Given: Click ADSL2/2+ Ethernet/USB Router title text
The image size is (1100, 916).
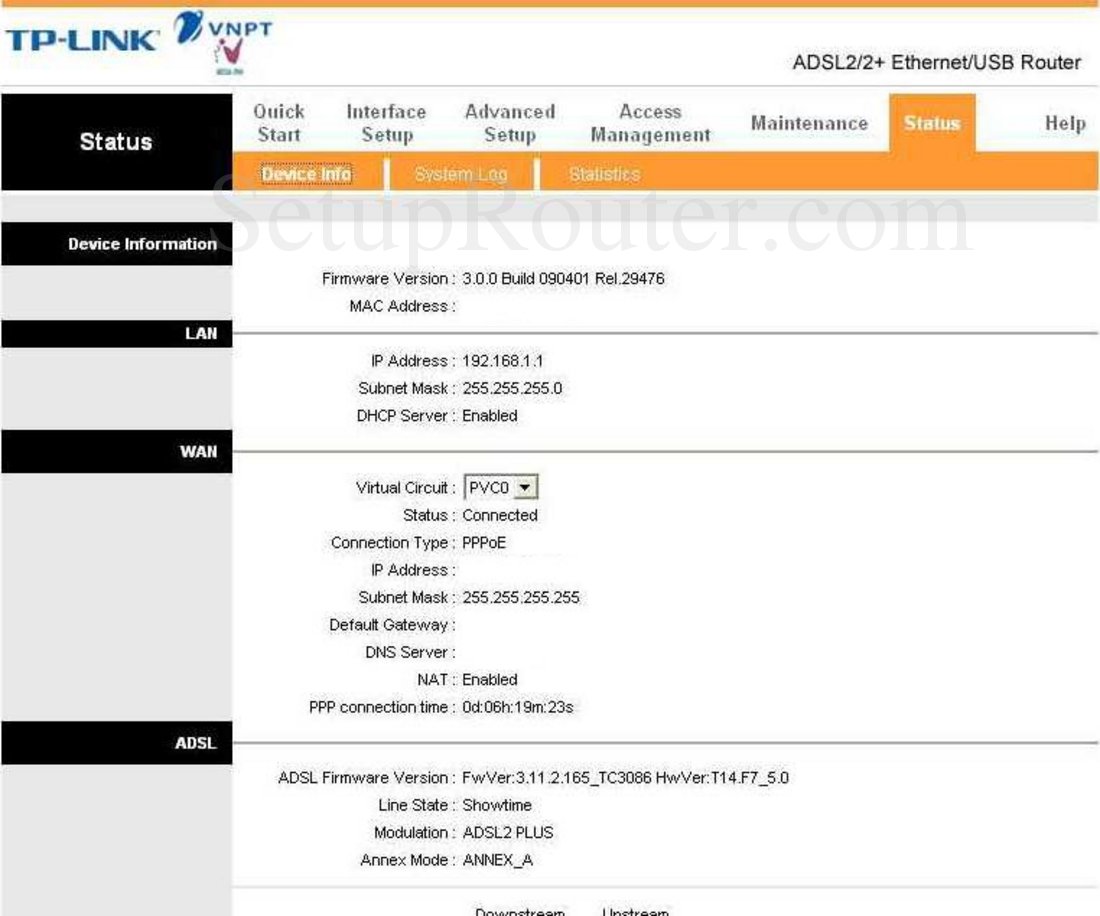Looking at the screenshot, I should click(937, 62).
